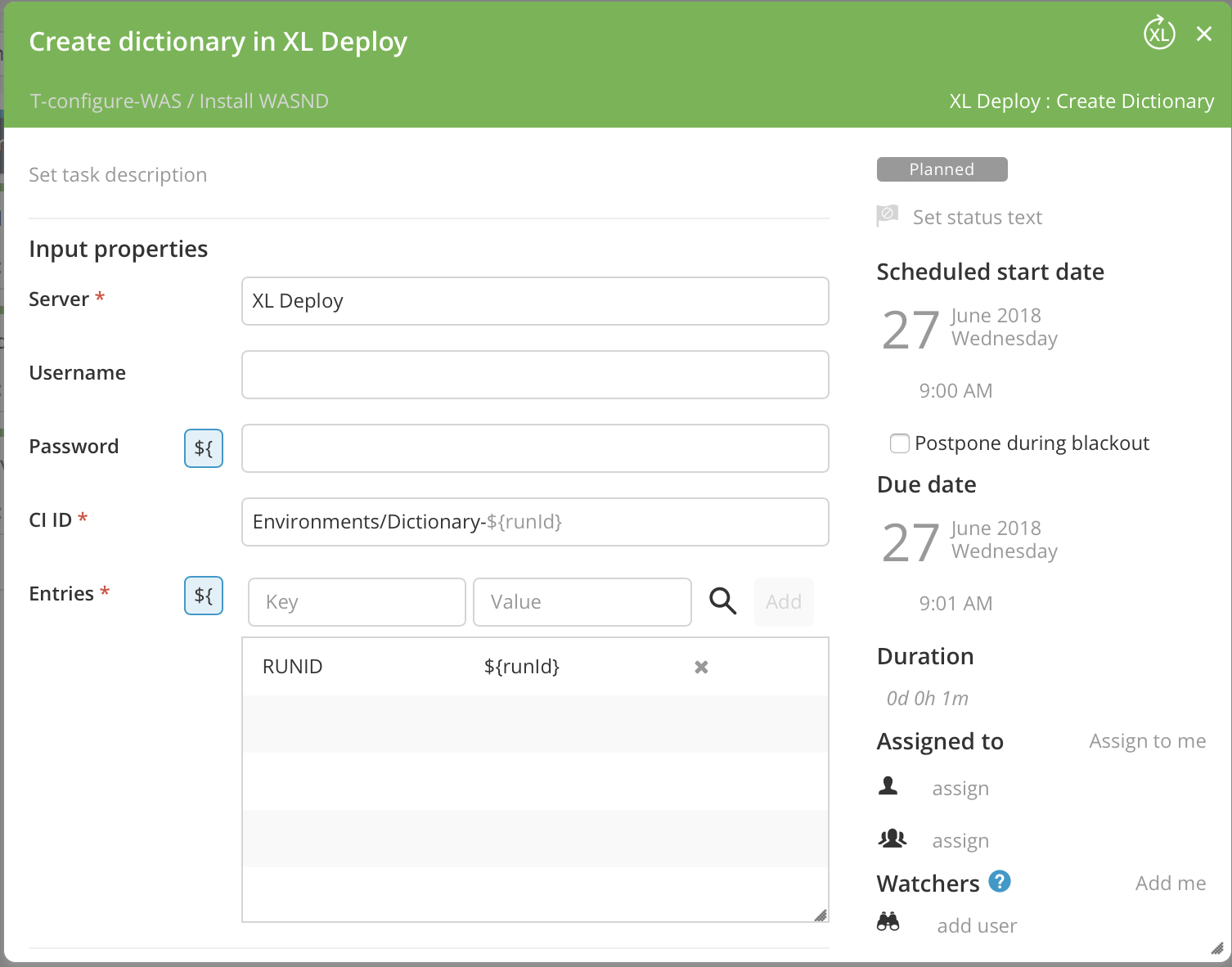The image size is (1232, 967).
Task: Click the single user assign icon
Action: pos(888,786)
